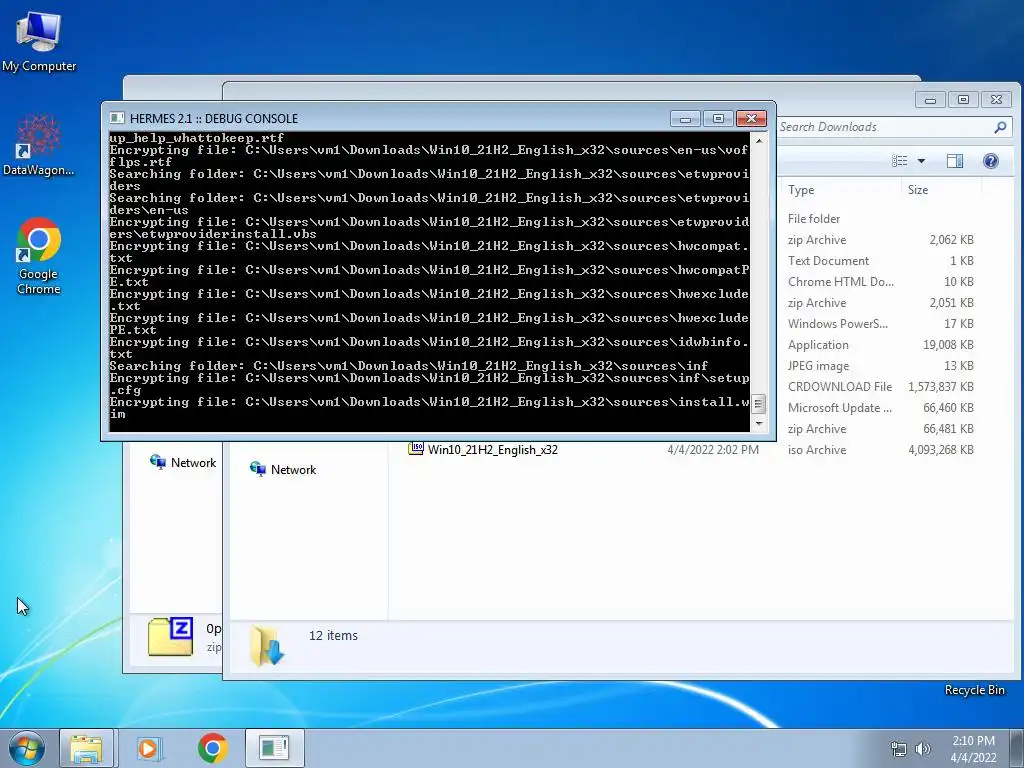Select the Win10_21H2_English_x32 iso file
1024x768 pixels.
click(x=492, y=449)
